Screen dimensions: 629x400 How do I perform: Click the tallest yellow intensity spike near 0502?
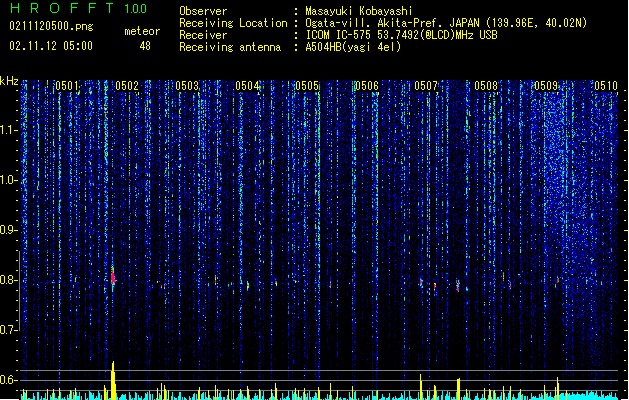[114, 380]
